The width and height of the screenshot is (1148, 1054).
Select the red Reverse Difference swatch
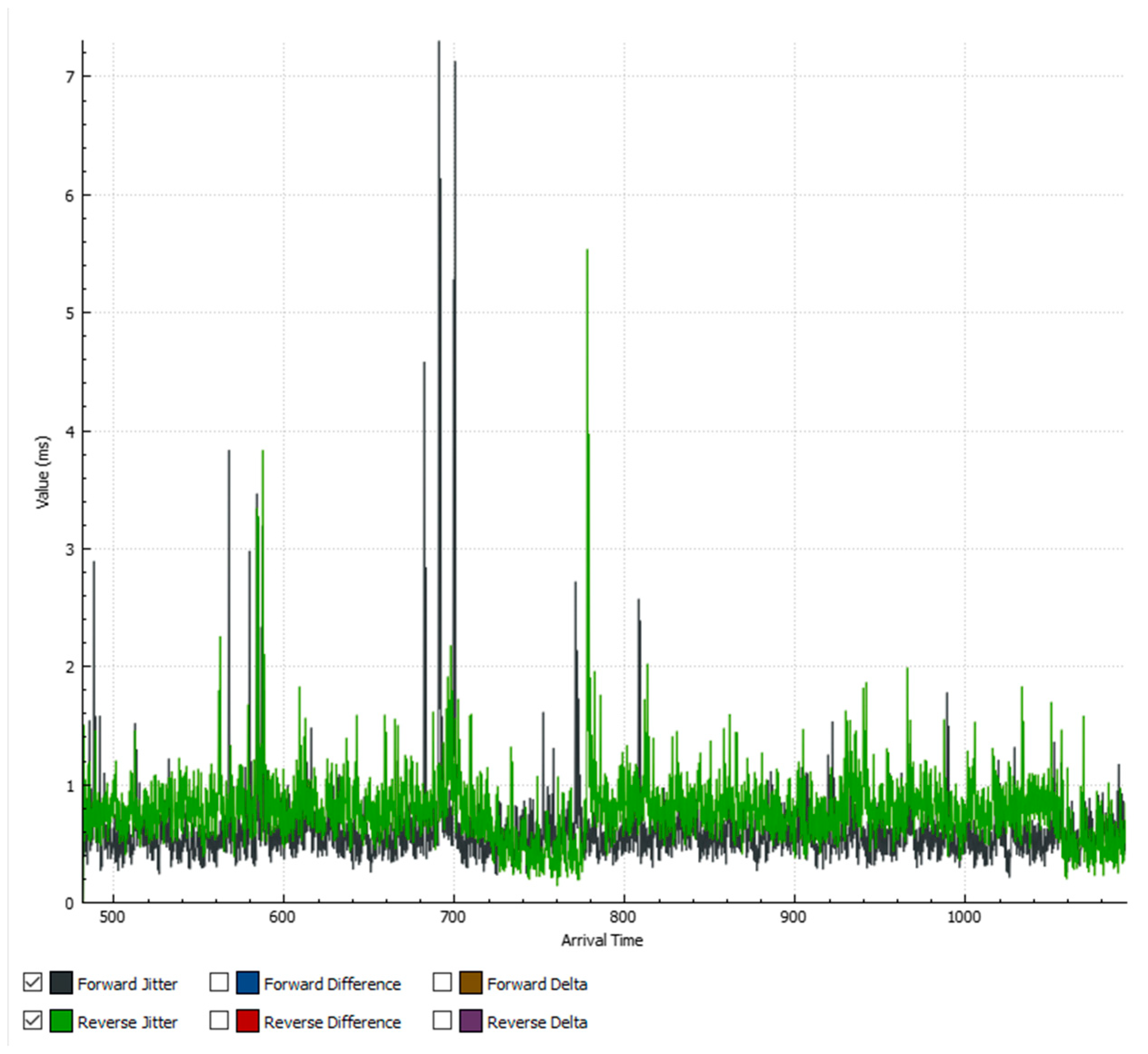248,1021
